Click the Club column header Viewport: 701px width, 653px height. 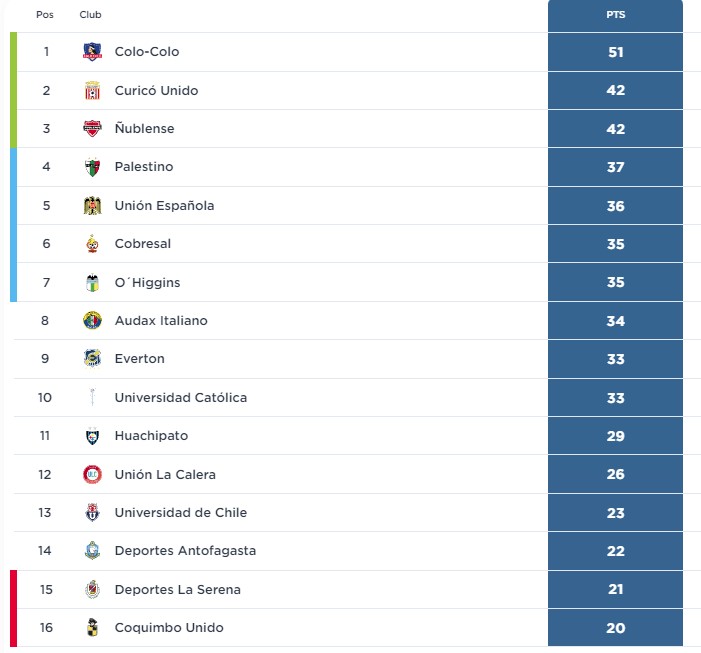[x=90, y=15]
